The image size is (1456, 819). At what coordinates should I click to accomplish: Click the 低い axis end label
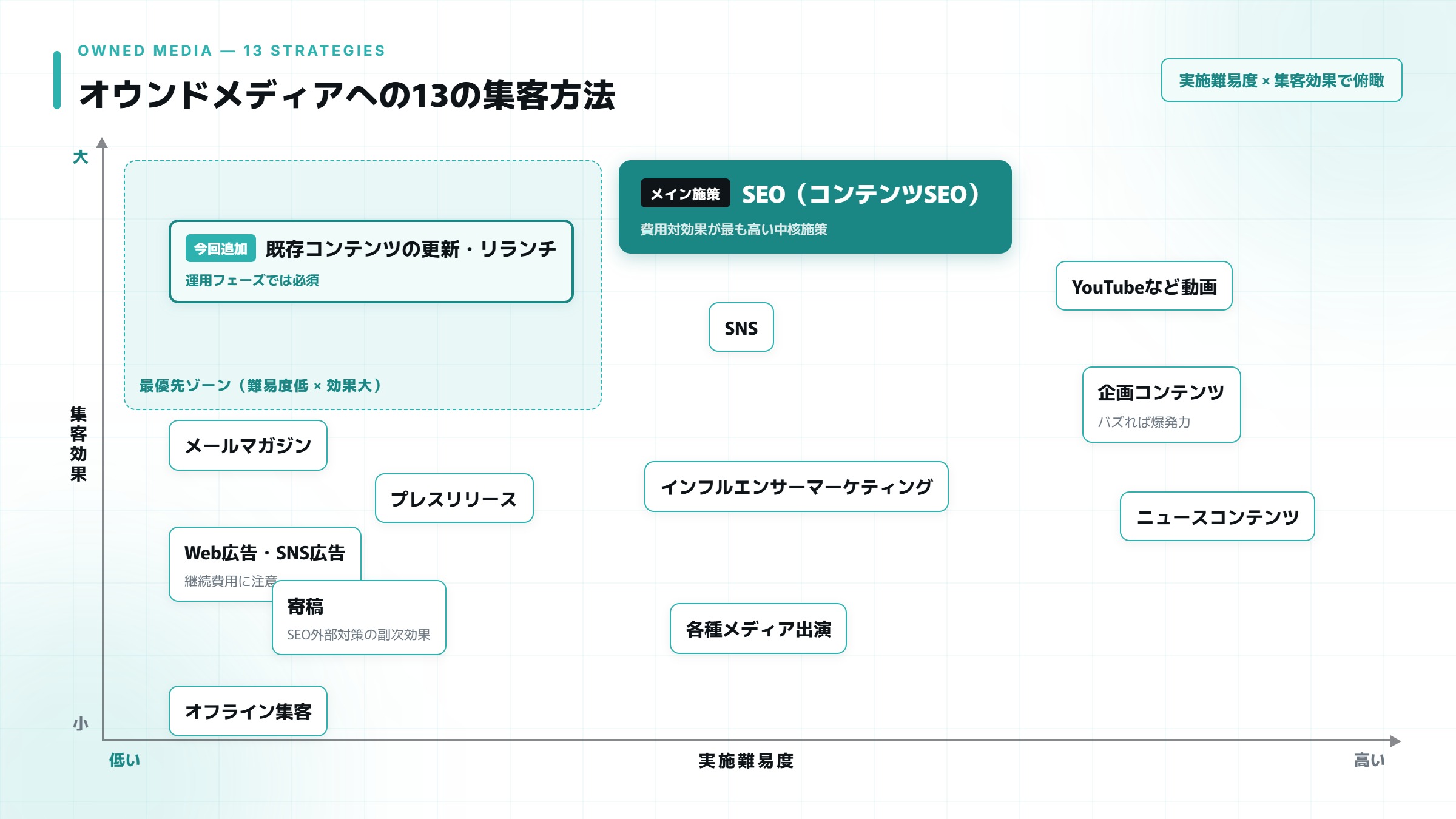(x=124, y=760)
